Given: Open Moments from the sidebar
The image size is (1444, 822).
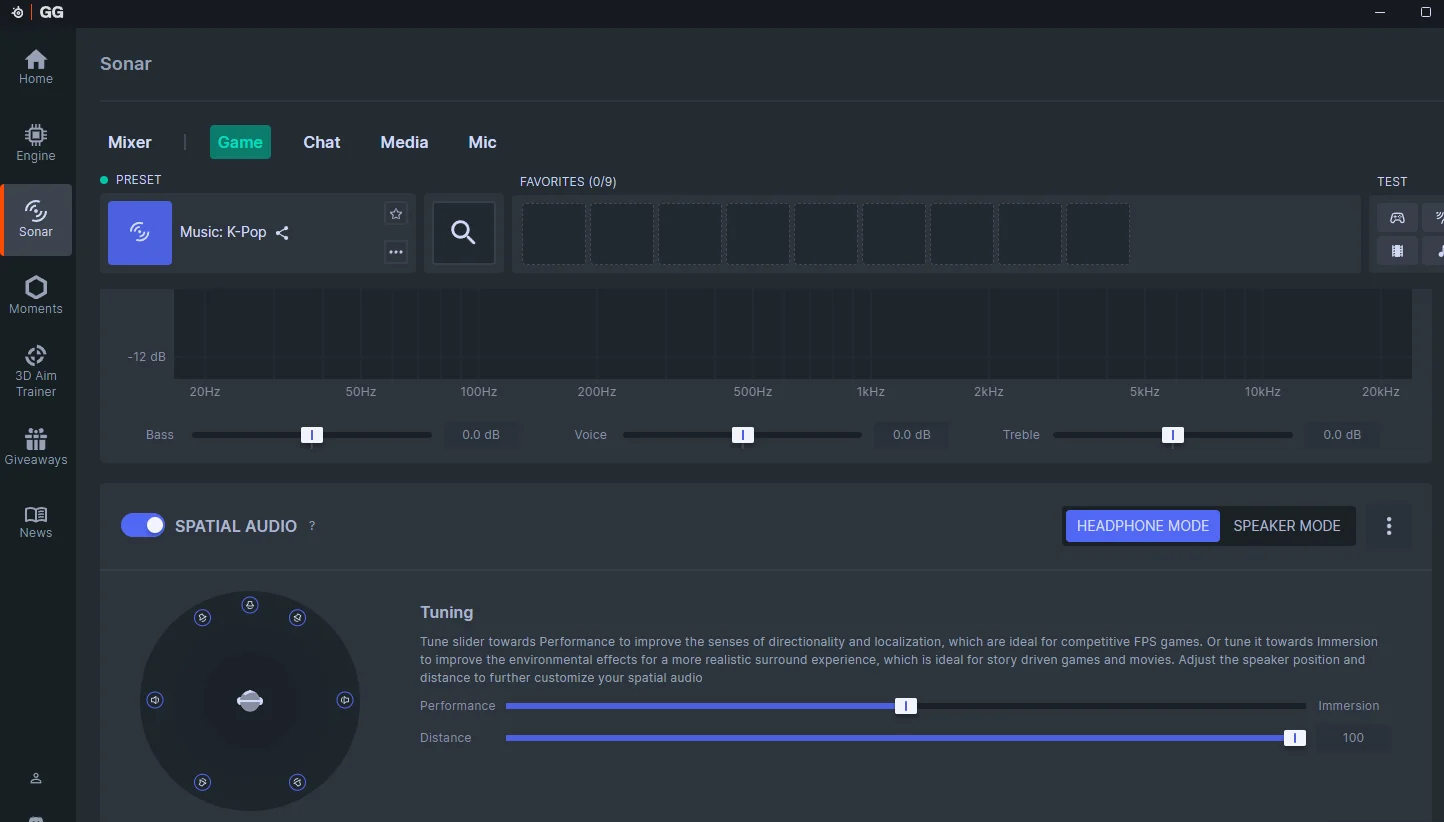Looking at the screenshot, I should click(36, 295).
